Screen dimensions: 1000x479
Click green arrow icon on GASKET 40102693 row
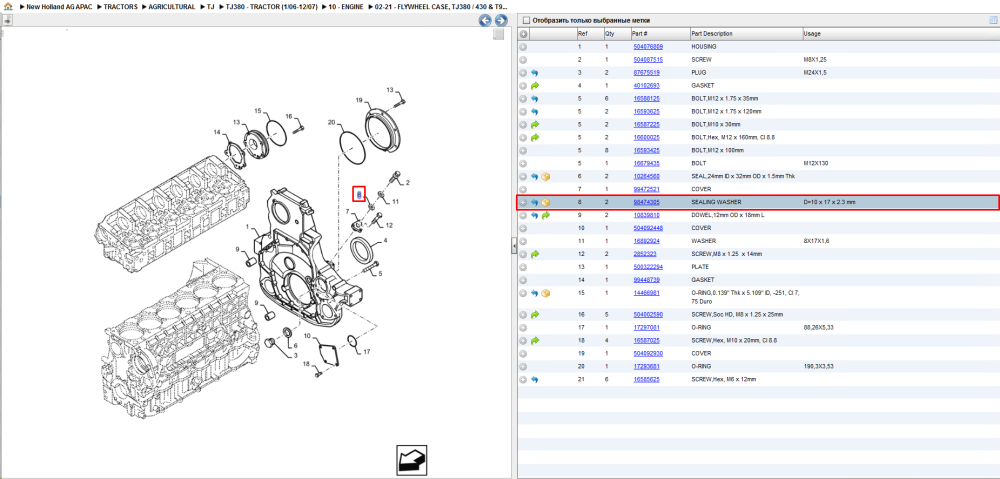(534, 85)
